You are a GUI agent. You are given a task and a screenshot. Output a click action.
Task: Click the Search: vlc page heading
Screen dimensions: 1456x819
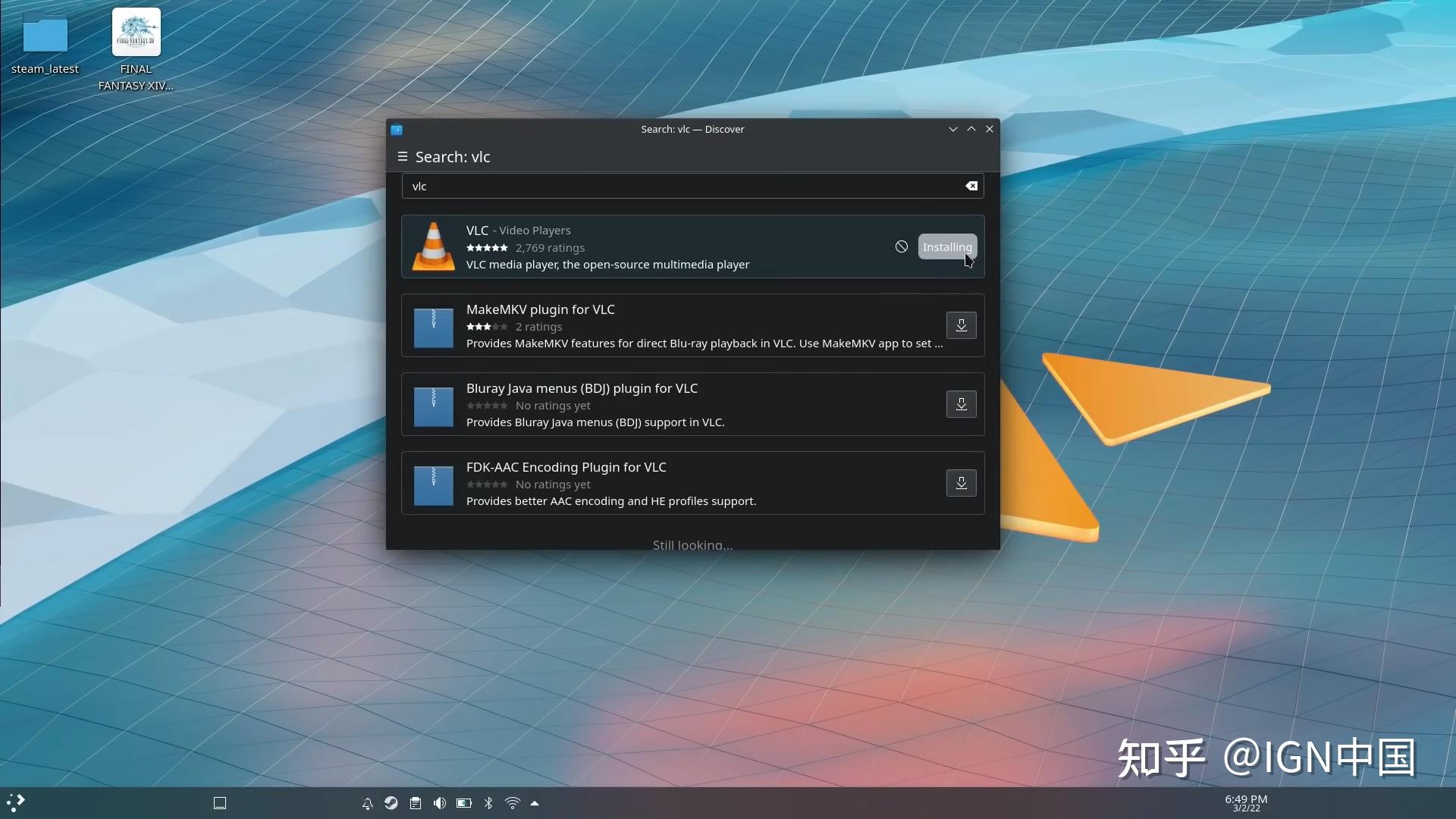[x=453, y=157]
